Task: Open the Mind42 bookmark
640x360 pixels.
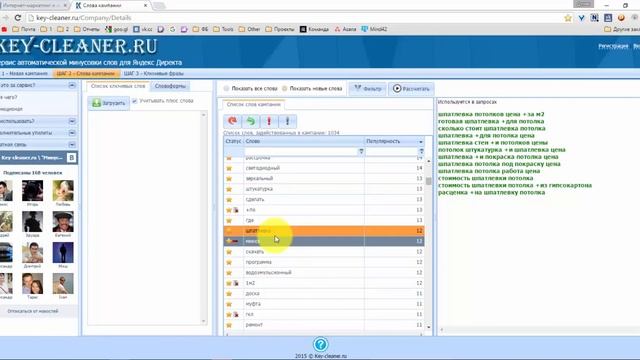Action: 374,29
